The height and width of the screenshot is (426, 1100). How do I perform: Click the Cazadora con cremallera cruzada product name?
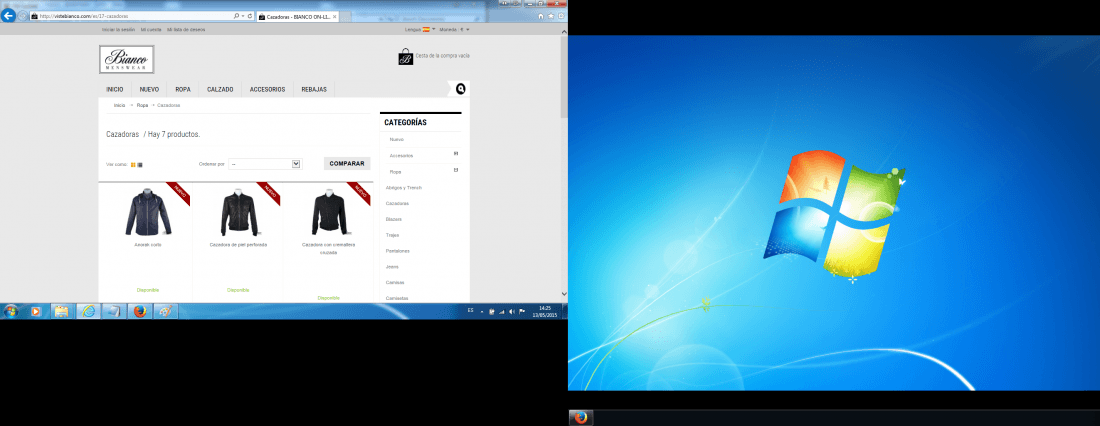coord(328,248)
